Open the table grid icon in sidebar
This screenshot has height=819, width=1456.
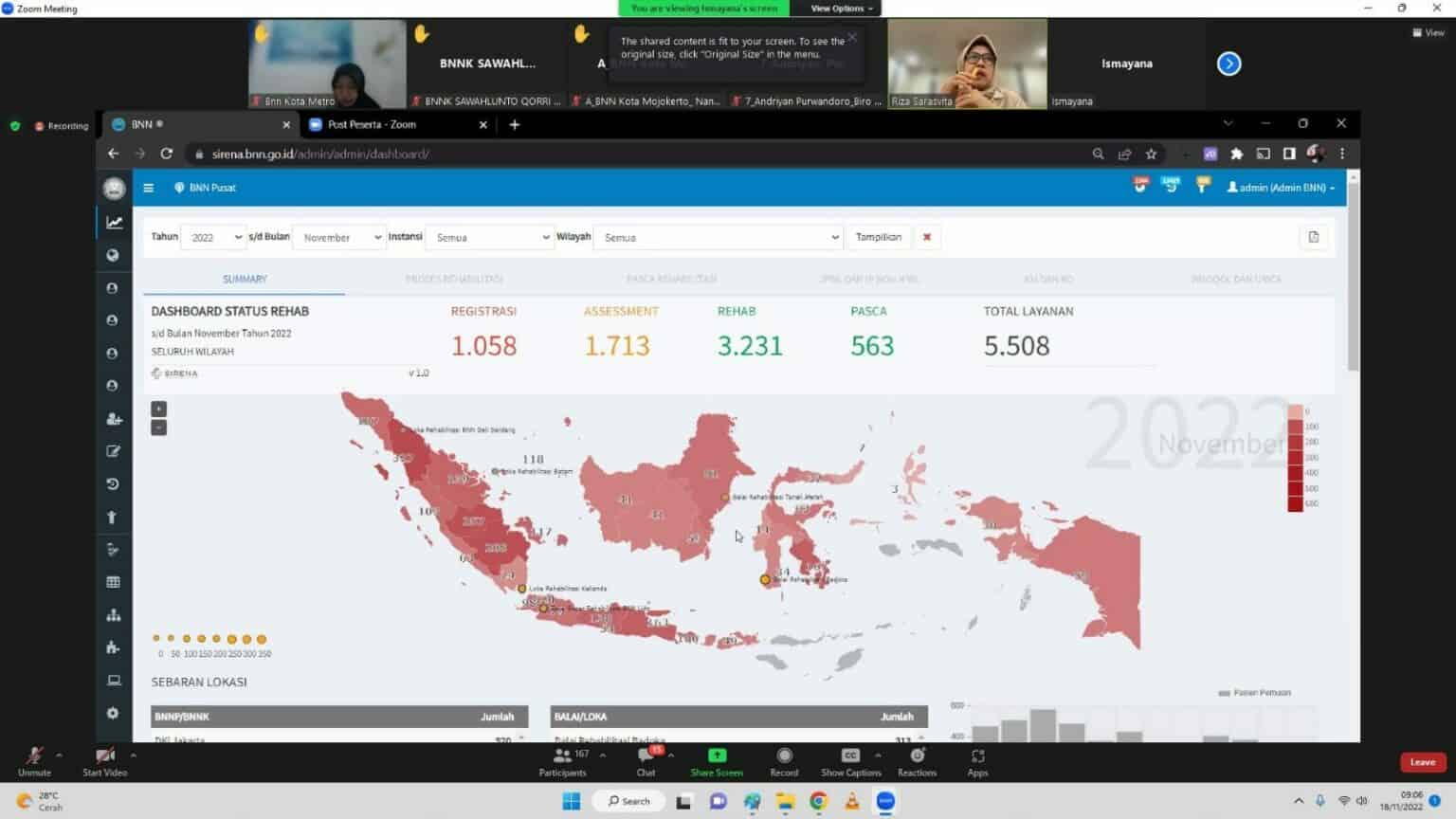coord(113,582)
